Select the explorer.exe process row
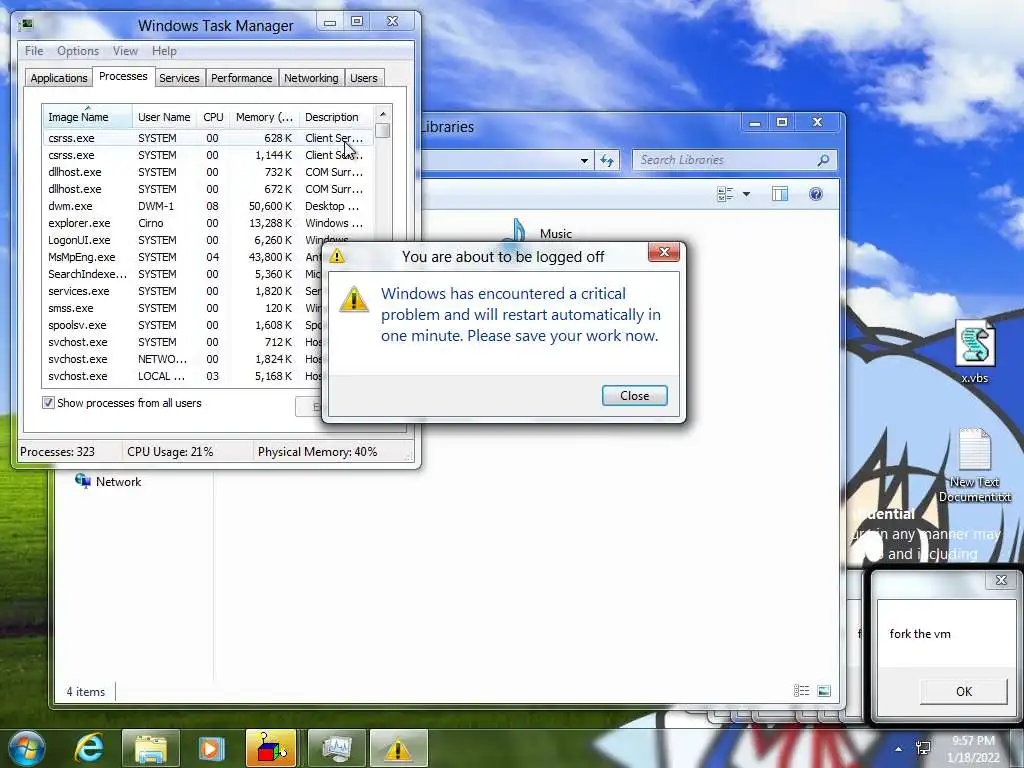The width and height of the screenshot is (1024, 768). (208, 223)
